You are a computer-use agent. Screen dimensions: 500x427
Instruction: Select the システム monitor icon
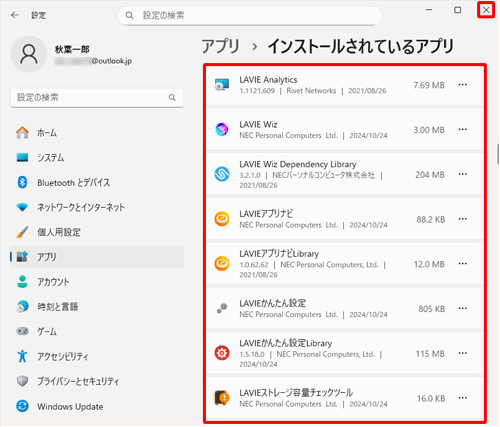coord(22,157)
